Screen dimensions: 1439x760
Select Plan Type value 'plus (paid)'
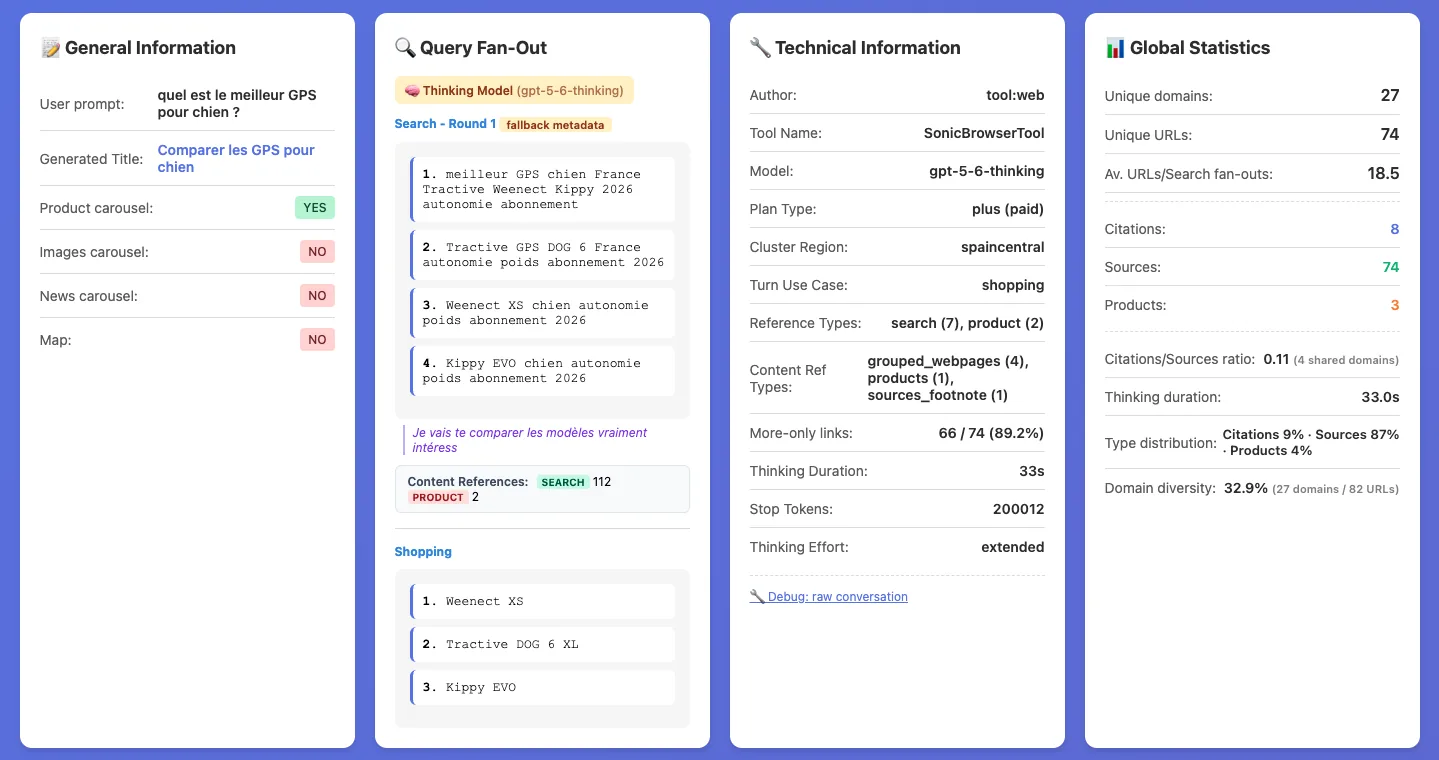coord(1008,209)
